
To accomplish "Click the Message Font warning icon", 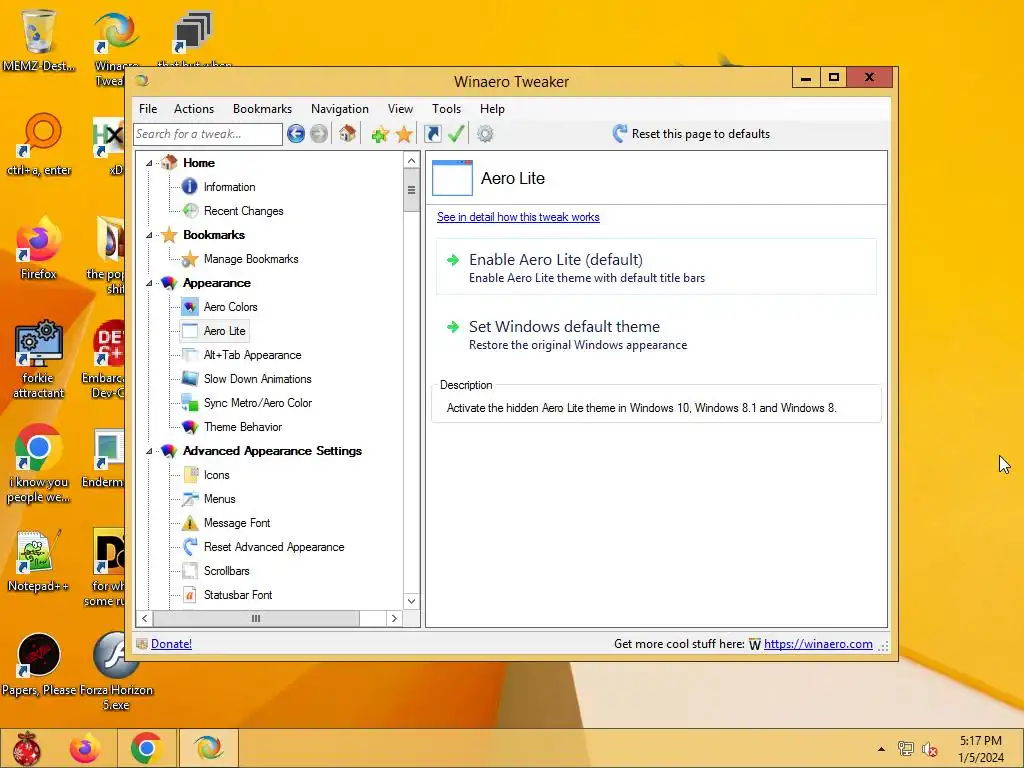I will (190, 523).
